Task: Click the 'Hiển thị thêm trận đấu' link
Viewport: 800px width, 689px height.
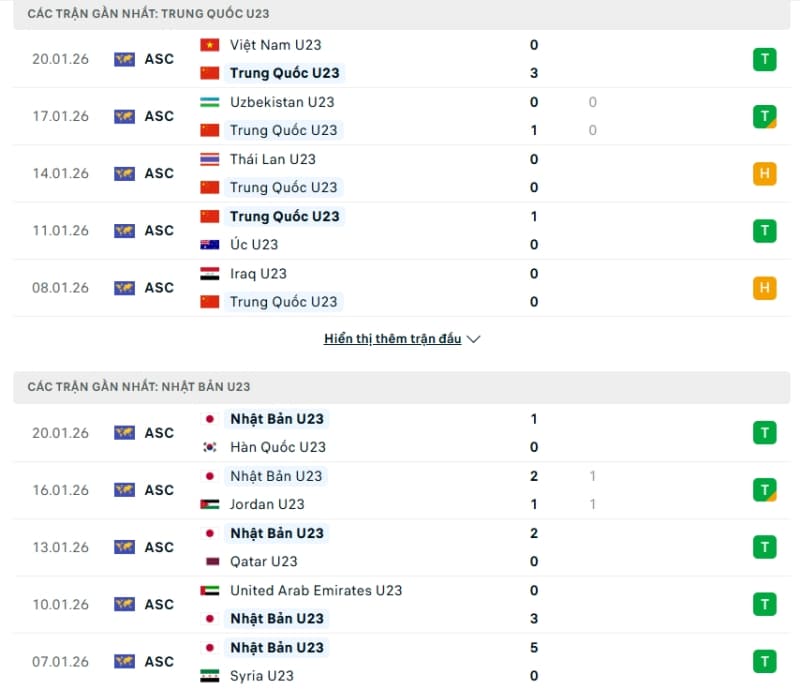Action: 392,339
